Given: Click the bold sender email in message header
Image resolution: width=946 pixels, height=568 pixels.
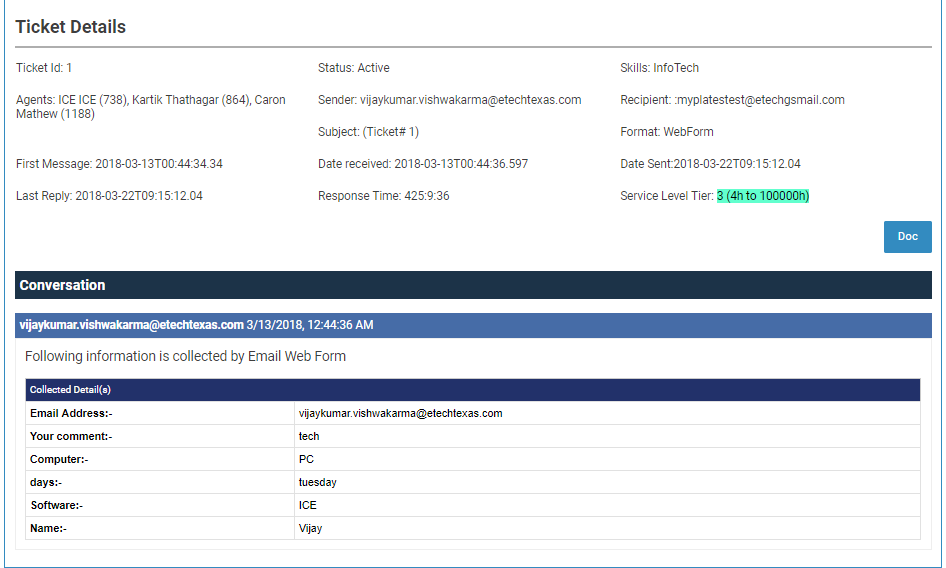Looking at the screenshot, I should click(x=131, y=325).
